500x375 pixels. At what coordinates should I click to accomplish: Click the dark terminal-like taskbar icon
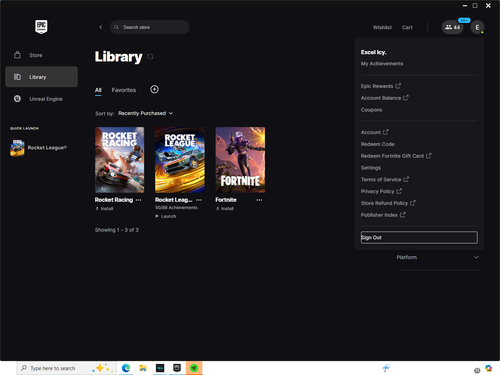point(160,368)
